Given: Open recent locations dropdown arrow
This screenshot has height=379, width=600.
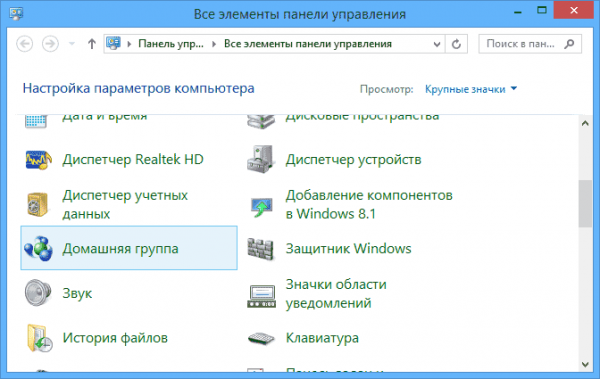Looking at the screenshot, I should (x=72, y=44).
